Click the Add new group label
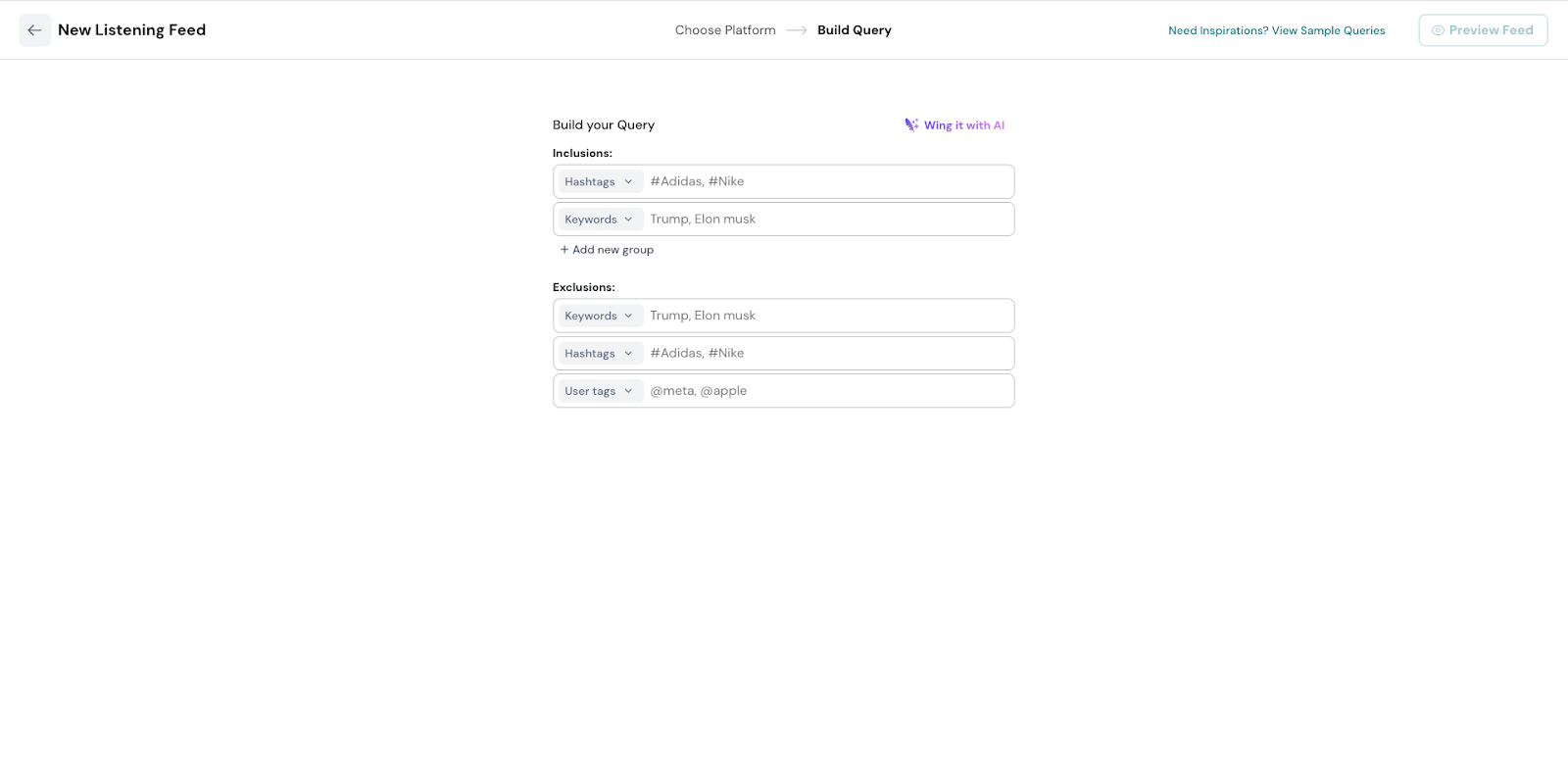The image size is (1568, 784). (x=612, y=250)
